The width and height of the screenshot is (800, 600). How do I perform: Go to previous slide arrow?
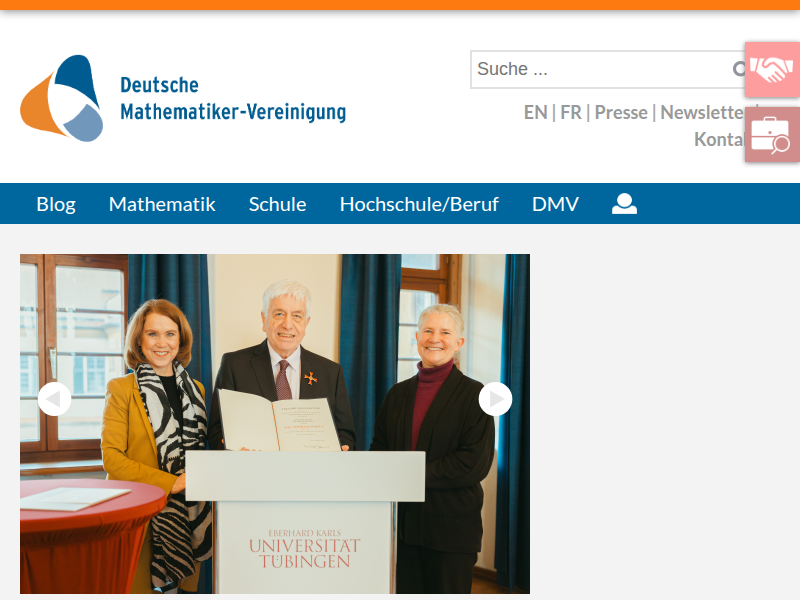(x=54, y=399)
